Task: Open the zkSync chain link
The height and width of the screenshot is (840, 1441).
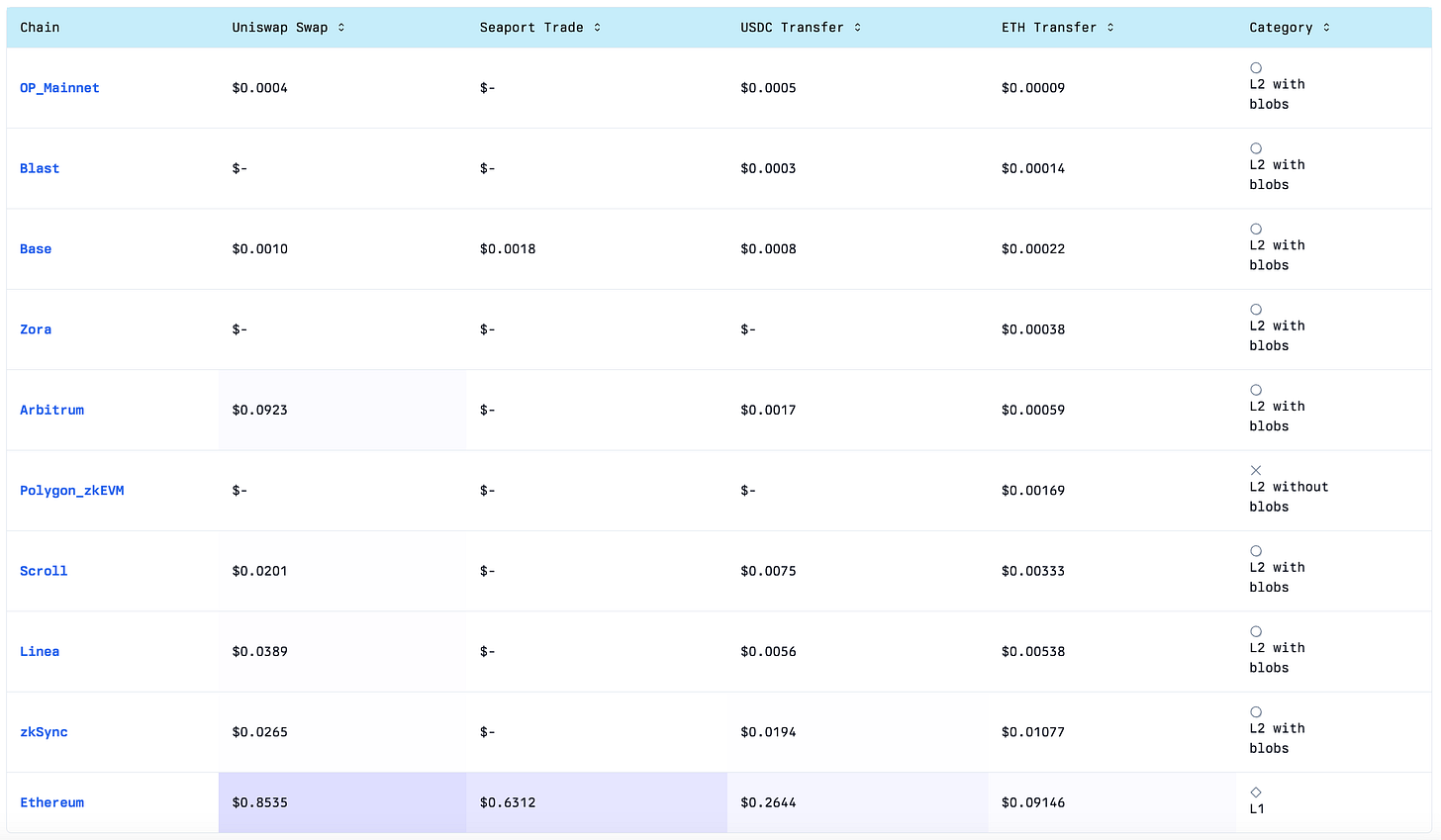Action: (44, 732)
